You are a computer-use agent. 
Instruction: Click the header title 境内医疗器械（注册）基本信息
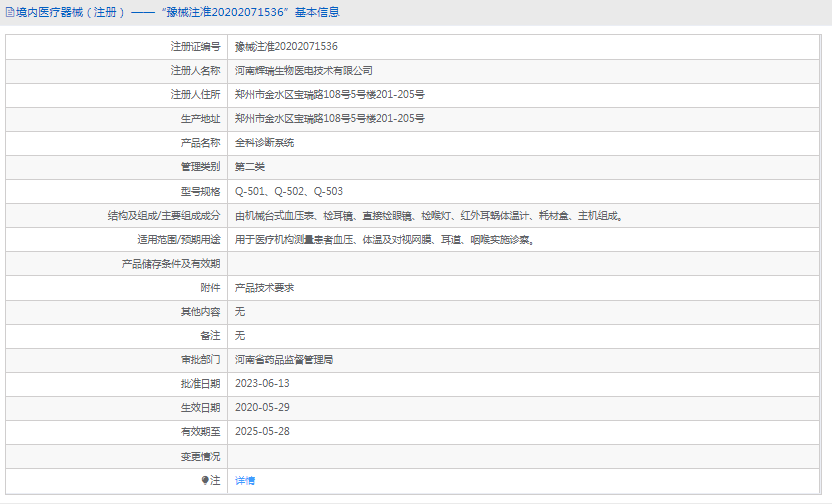pos(177,12)
